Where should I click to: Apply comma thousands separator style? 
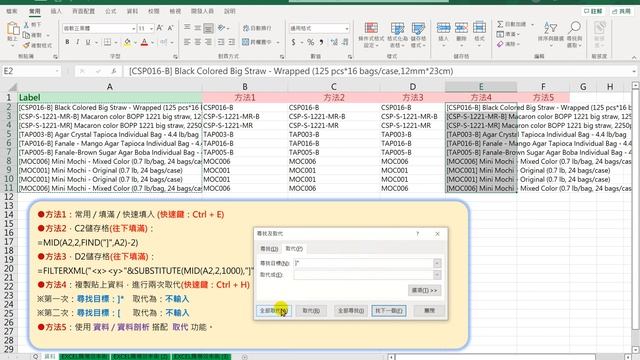tap(322, 42)
